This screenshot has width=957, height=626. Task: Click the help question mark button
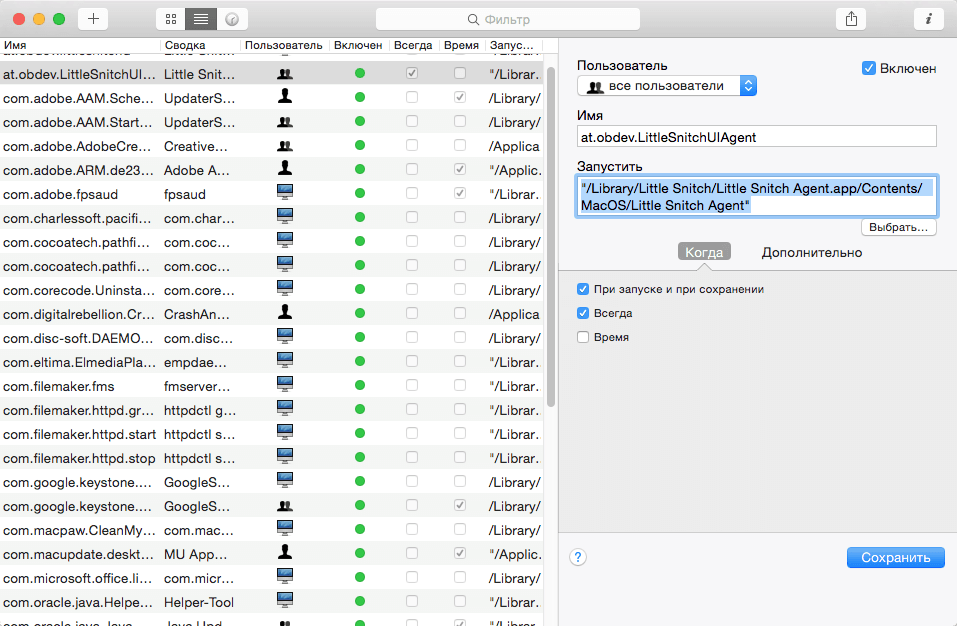coord(578,557)
